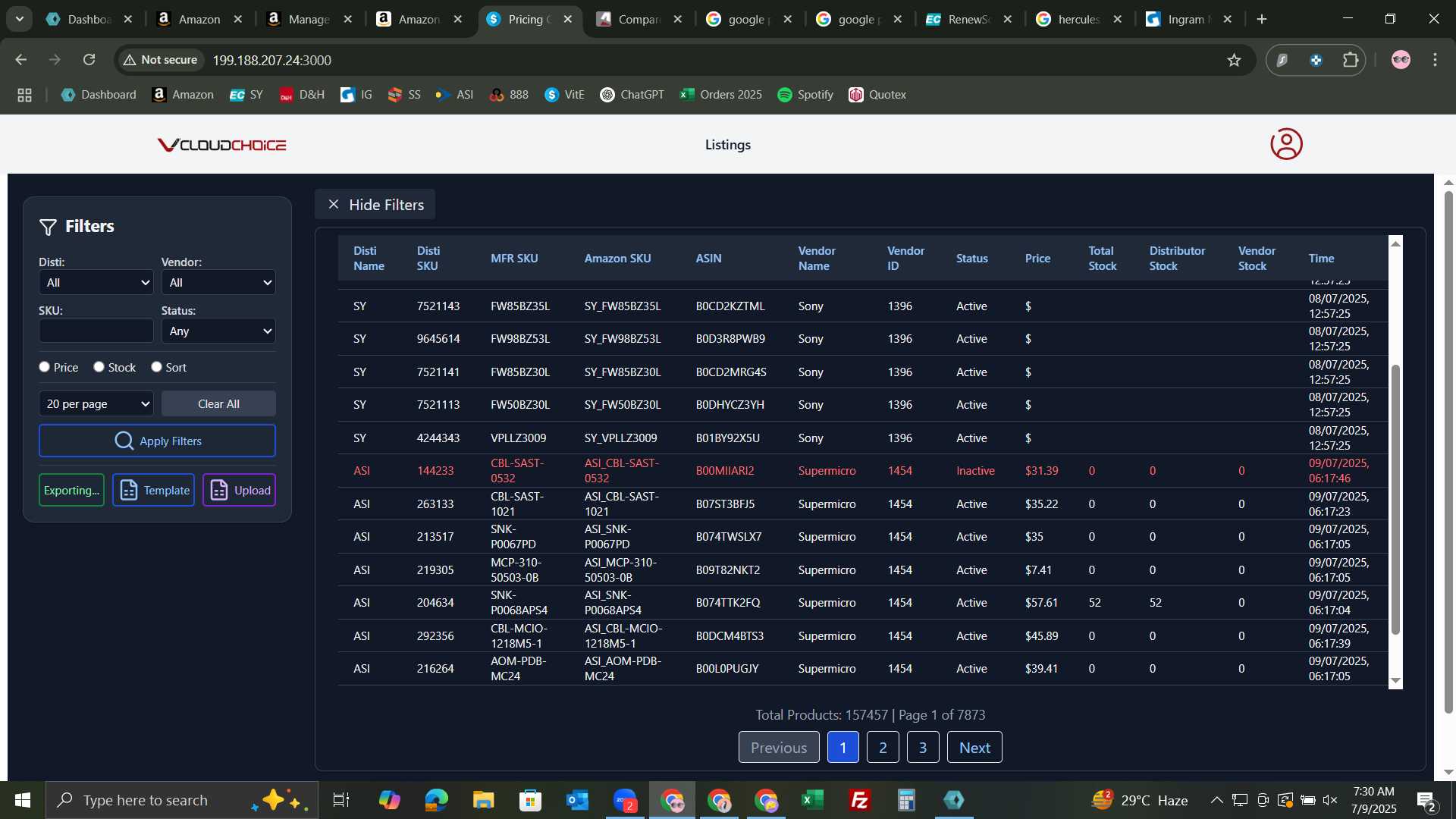Focus the SKU input field
Screen dimensions: 1456x819
tap(96, 331)
